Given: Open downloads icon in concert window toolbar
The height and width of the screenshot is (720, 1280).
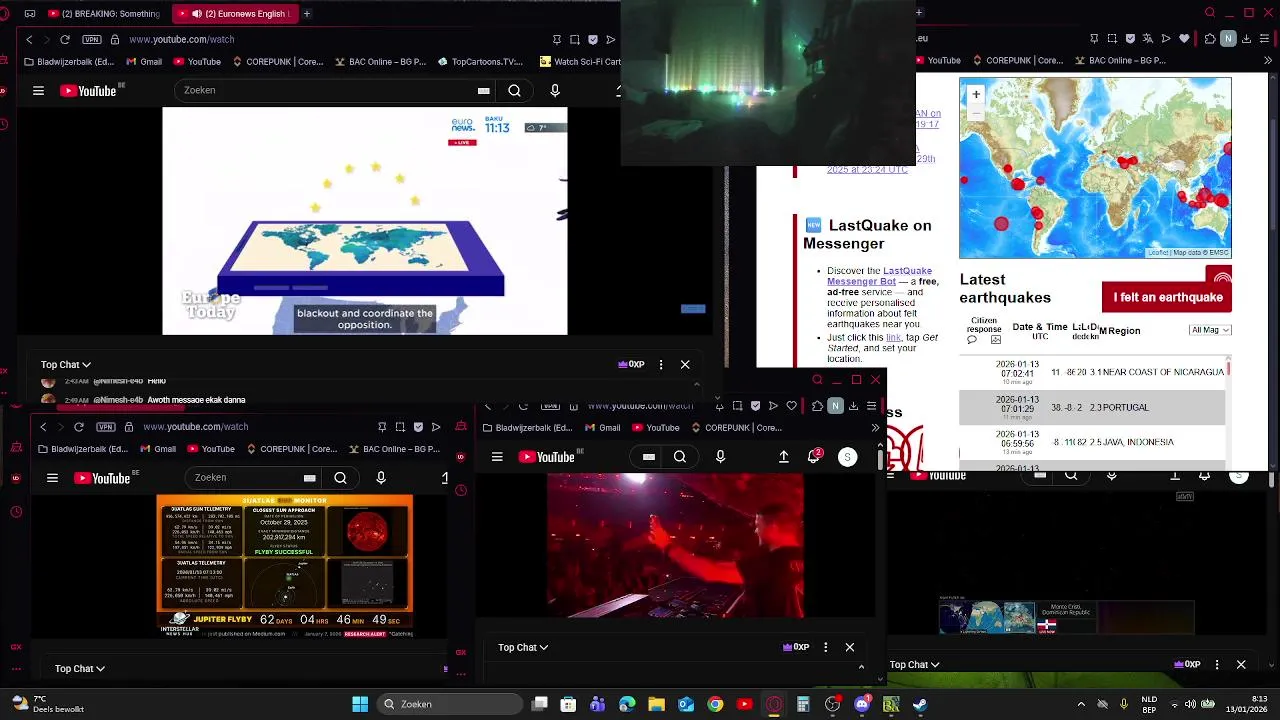Looking at the screenshot, I should tap(853, 406).
